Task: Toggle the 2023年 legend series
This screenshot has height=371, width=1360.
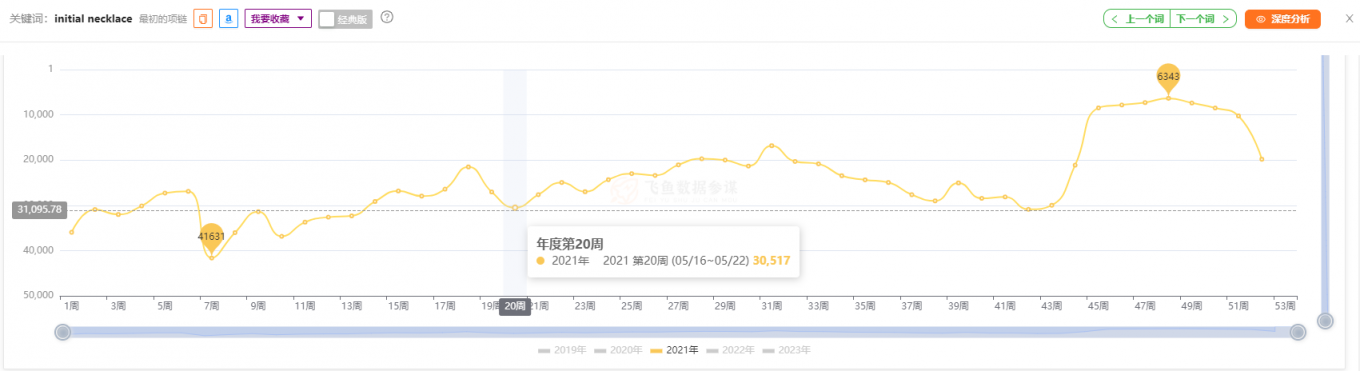Action: point(786,350)
